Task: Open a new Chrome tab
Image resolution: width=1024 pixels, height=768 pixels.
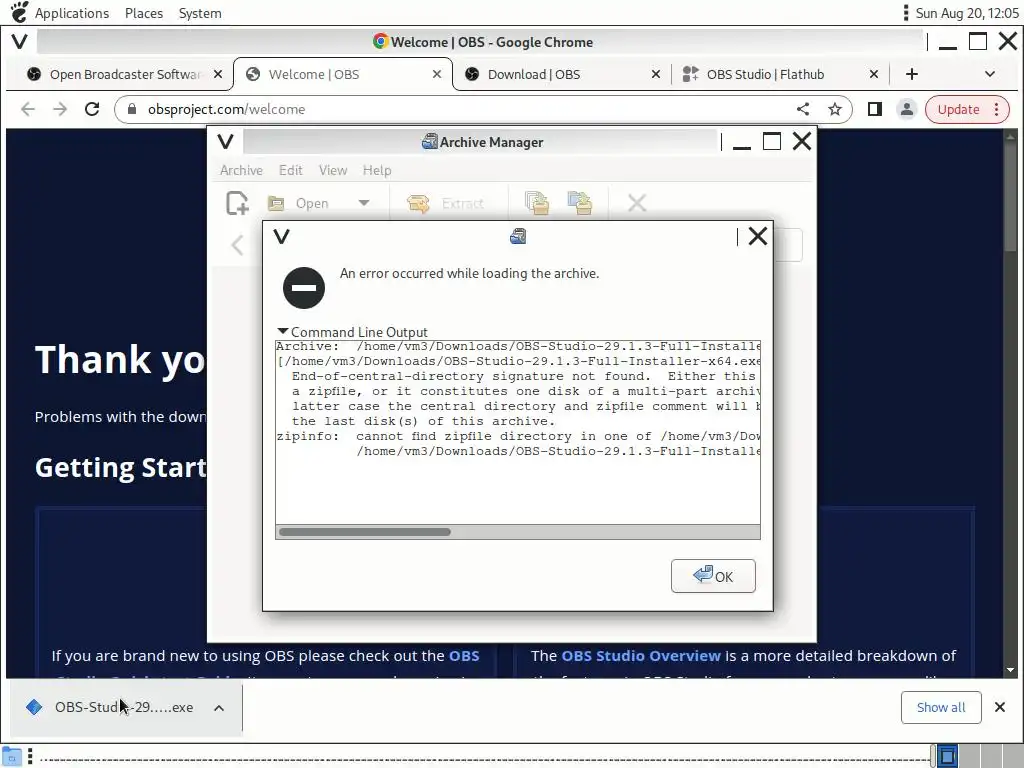Action: click(912, 74)
